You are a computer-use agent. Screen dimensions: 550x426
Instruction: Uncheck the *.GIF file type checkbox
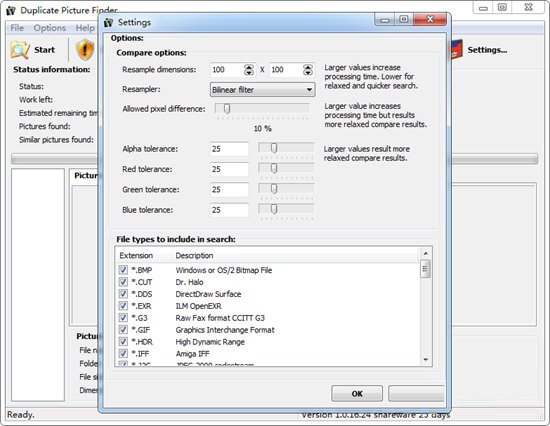pyautogui.click(x=123, y=330)
